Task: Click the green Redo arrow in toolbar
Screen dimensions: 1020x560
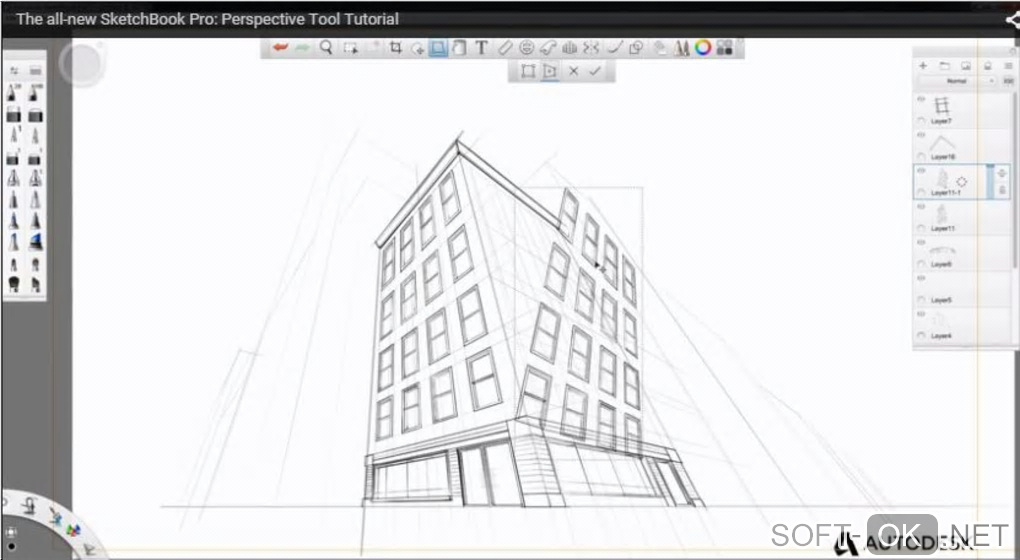Action: (x=302, y=47)
